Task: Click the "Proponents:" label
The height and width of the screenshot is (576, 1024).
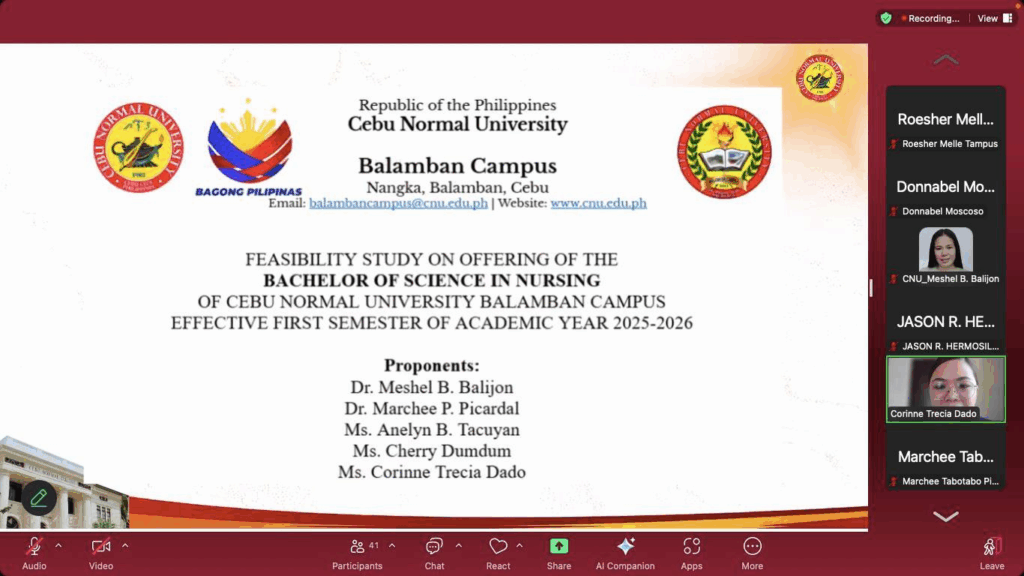Action: (432, 366)
